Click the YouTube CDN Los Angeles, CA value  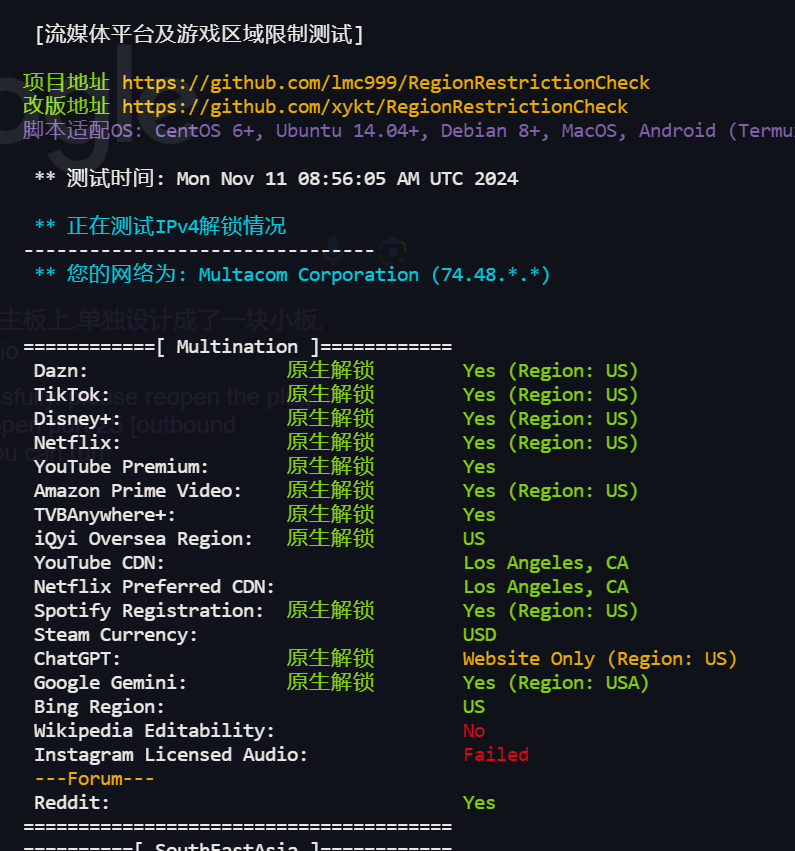(545, 563)
